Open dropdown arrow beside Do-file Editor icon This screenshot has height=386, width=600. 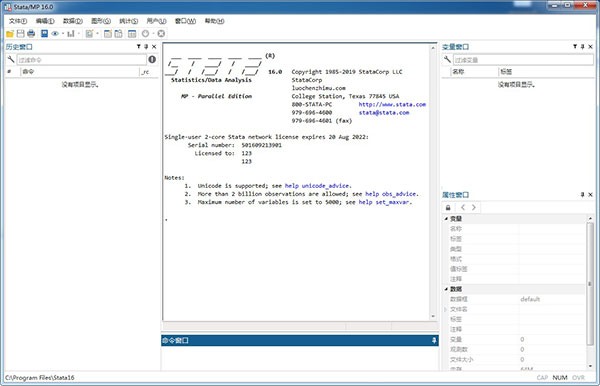pyautogui.click(x=97, y=34)
